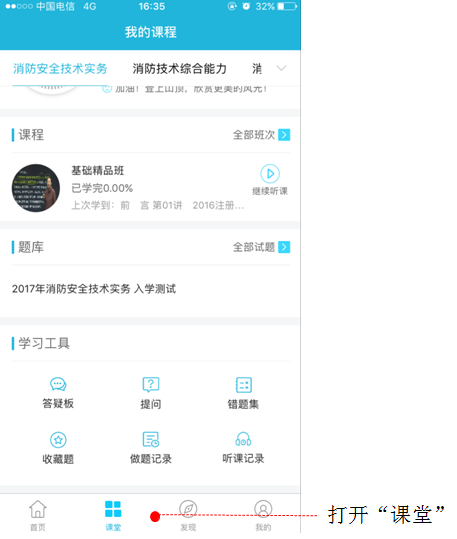Tap the 基础精品班 course title
This screenshot has height=539, width=457.
click(98, 170)
